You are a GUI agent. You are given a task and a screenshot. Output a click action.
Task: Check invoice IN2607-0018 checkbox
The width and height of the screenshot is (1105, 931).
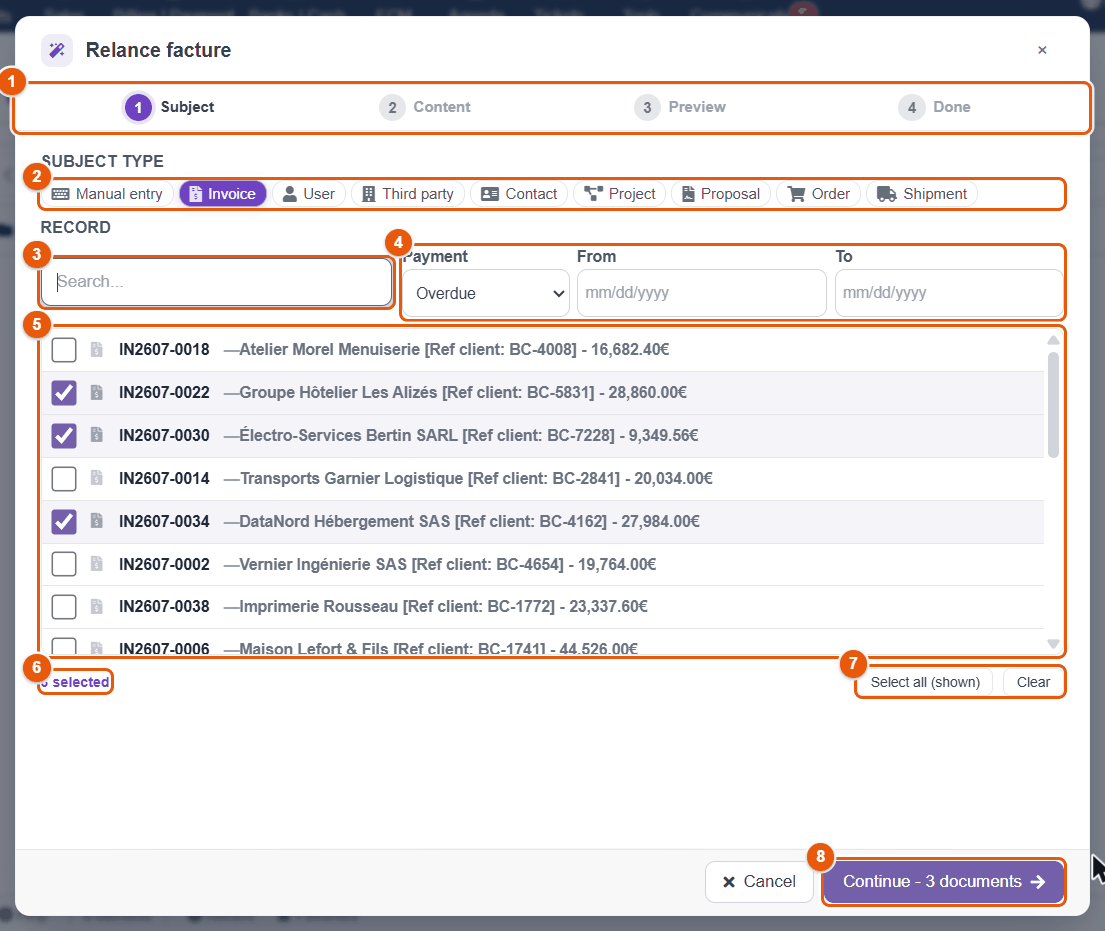[x=64, y=350]
